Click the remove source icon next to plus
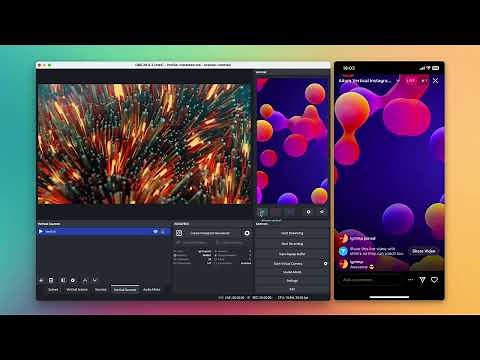 tap(51, 280)
